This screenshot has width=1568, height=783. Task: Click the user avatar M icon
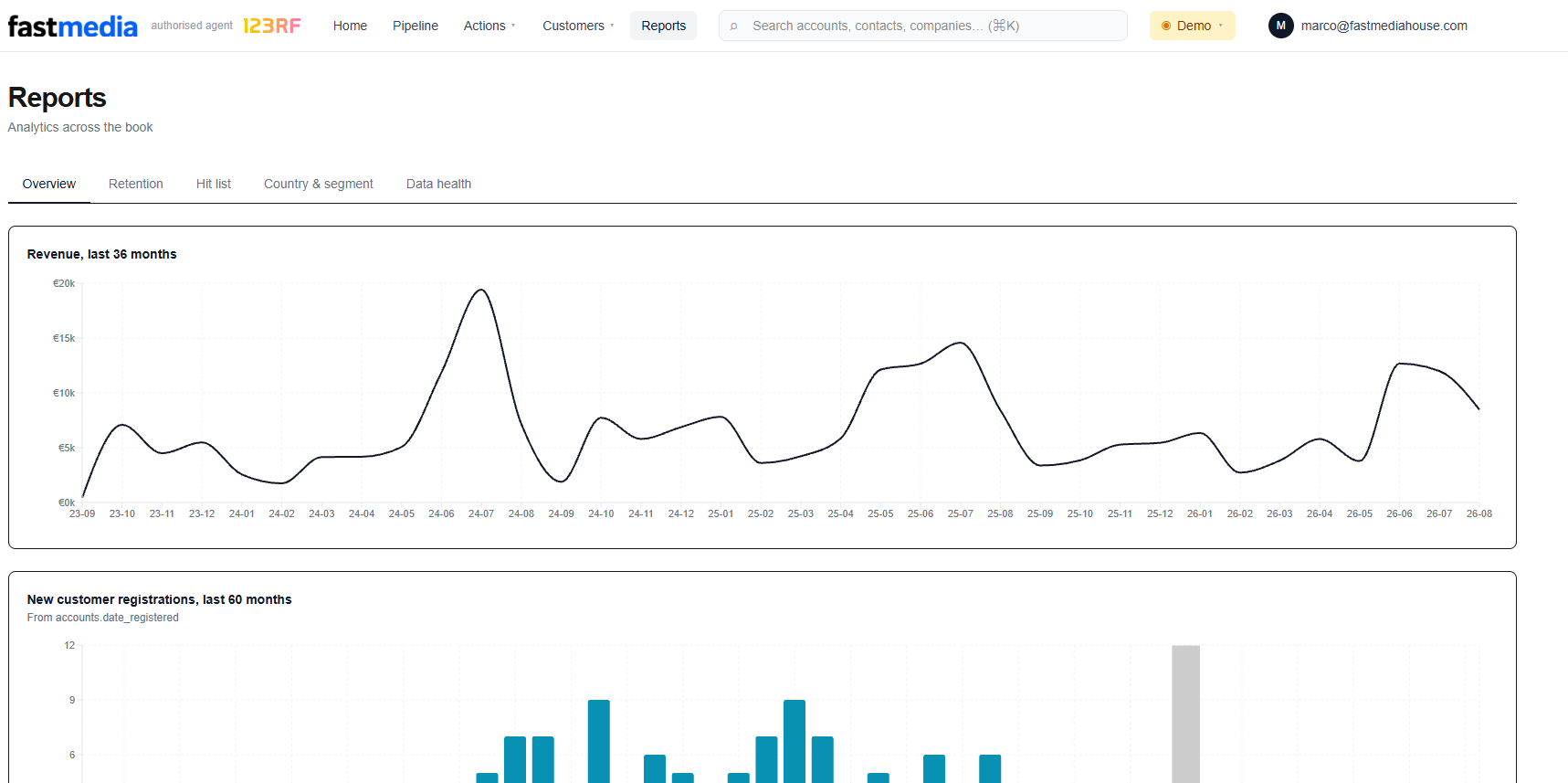coord(1280,26)
